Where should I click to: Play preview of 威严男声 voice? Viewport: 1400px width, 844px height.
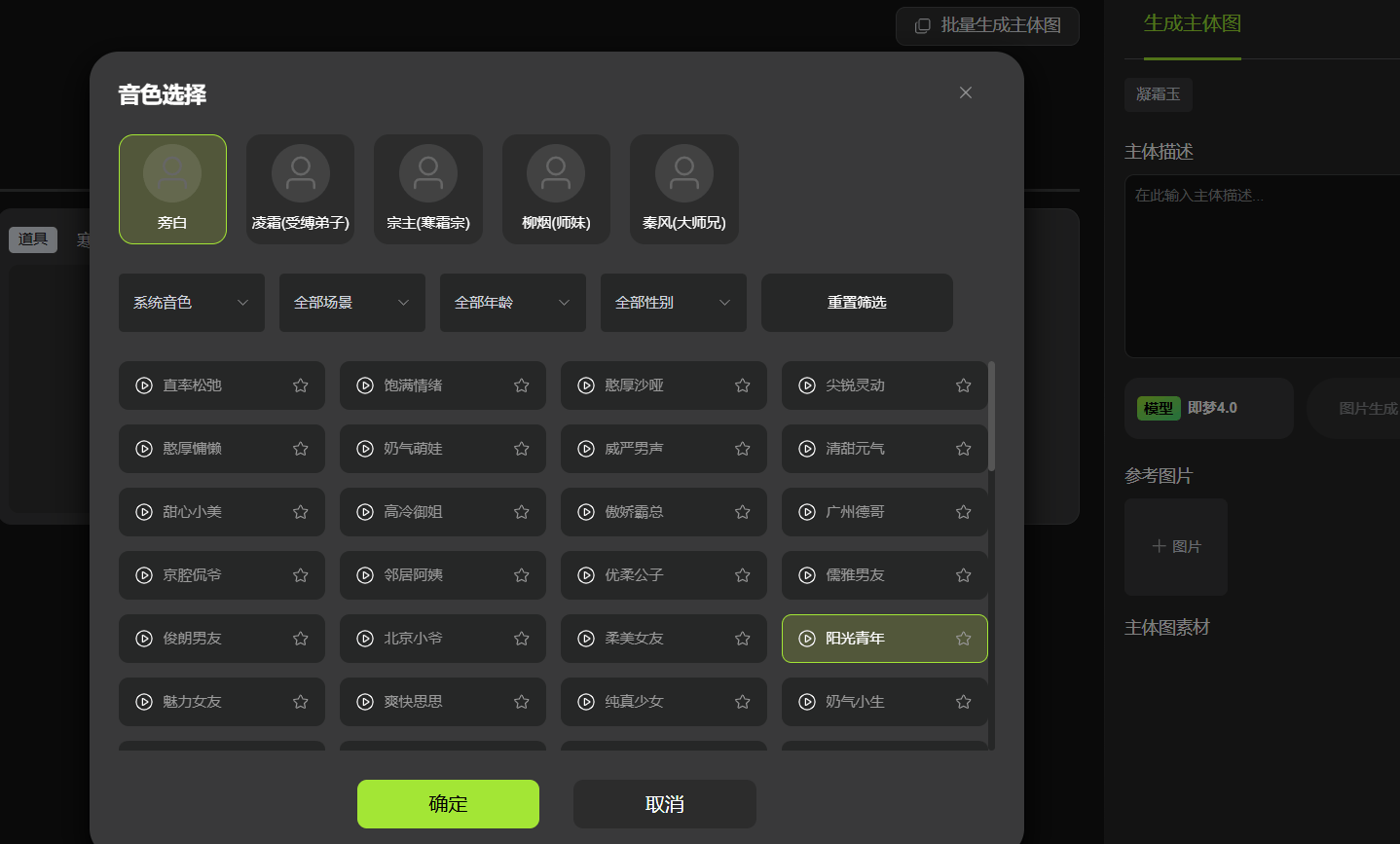pos(586,449)
